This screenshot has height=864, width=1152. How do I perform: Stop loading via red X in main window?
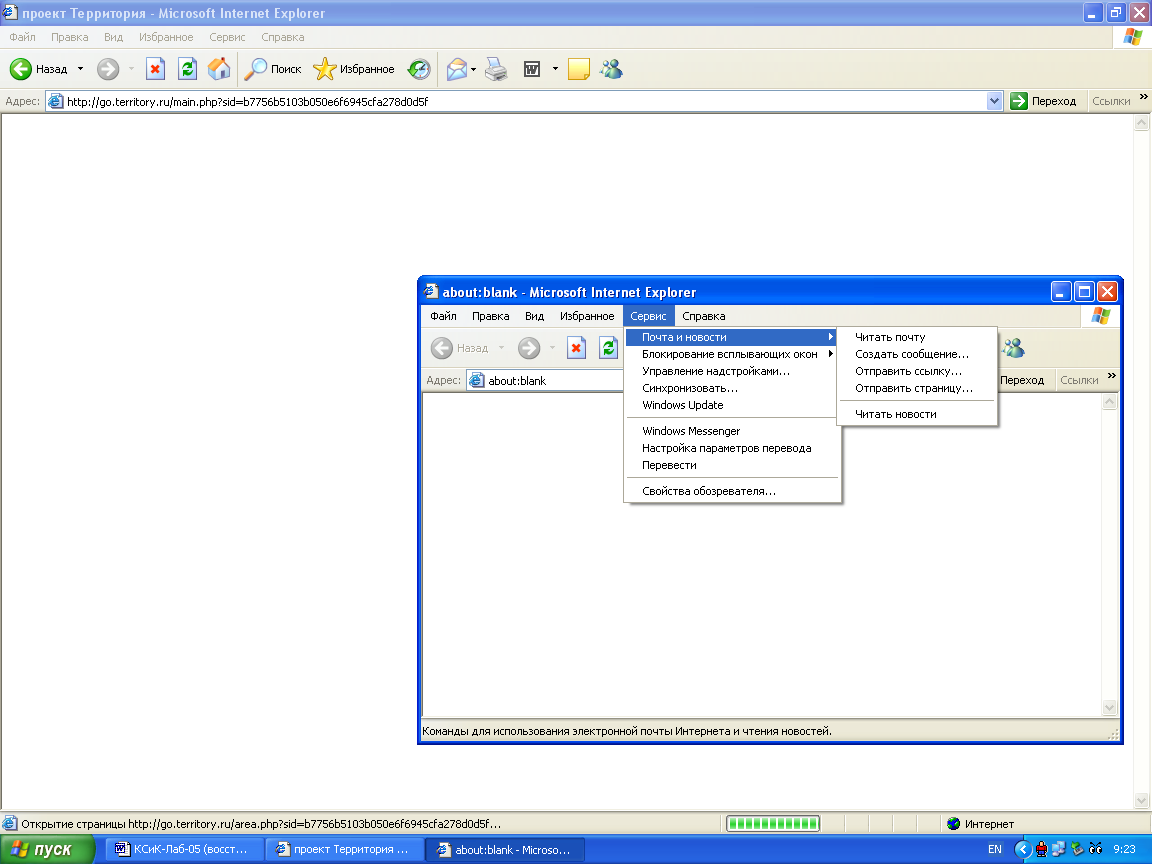[155, 69]
